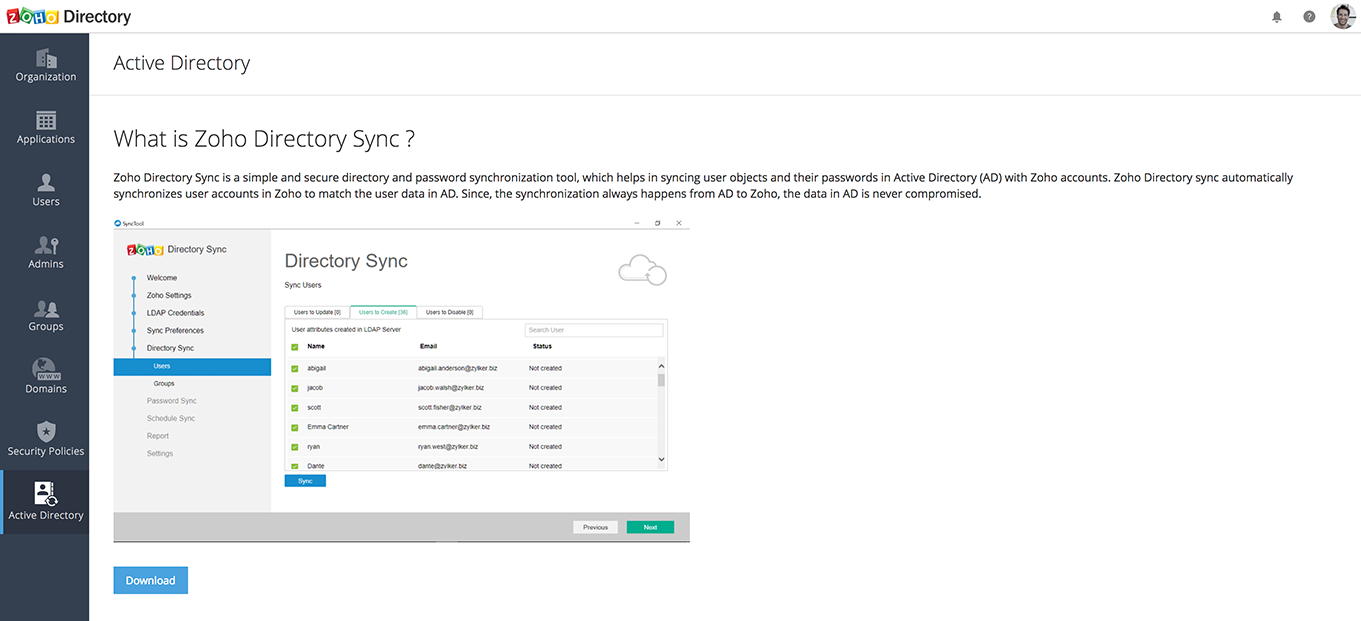Screen dimensions: 1361x621
Task: Switch to the Users to Update tab
Action: (x=317, y=312)
